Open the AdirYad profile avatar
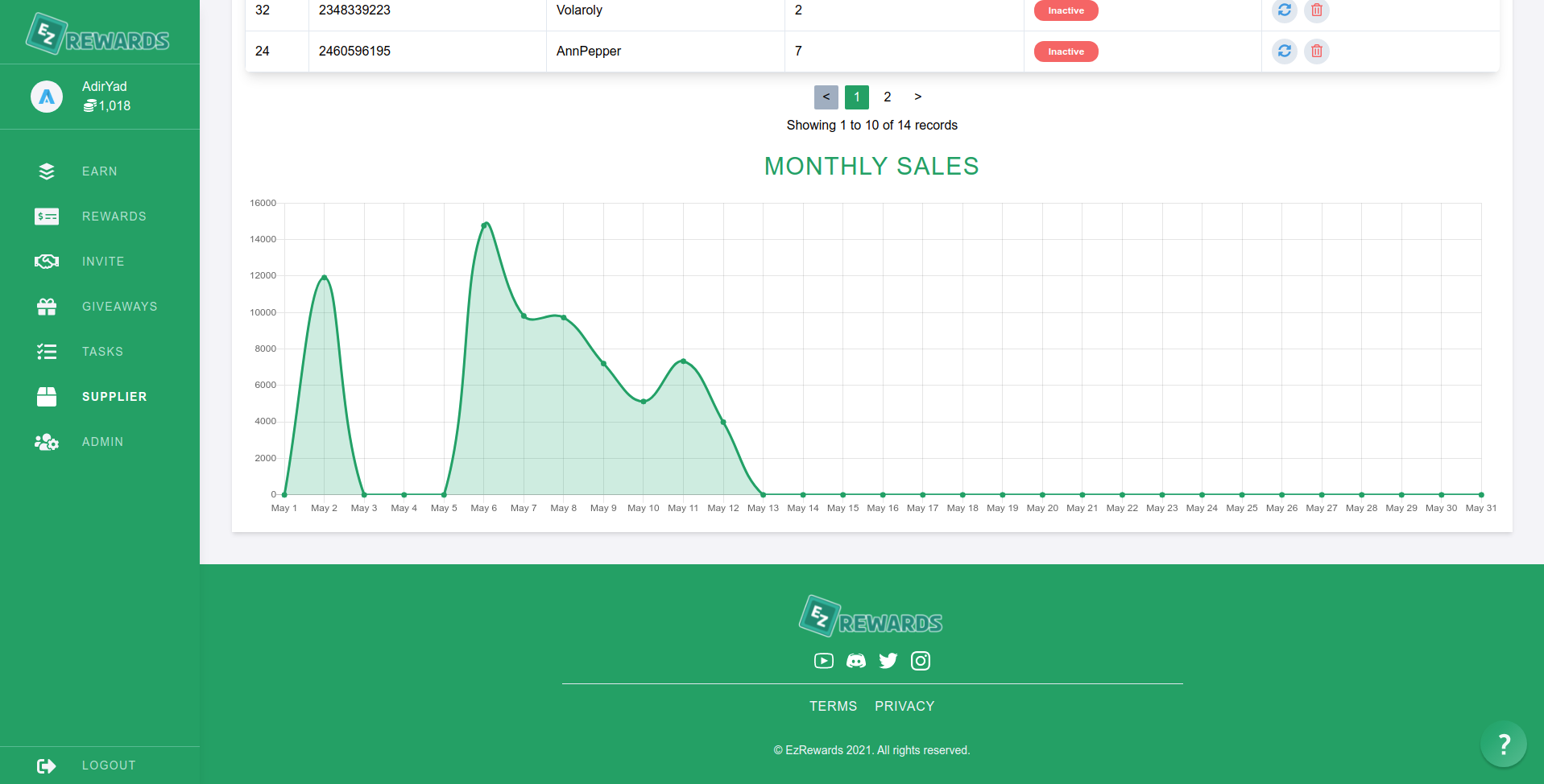The image size is (1544, 784). click(47, 97)
